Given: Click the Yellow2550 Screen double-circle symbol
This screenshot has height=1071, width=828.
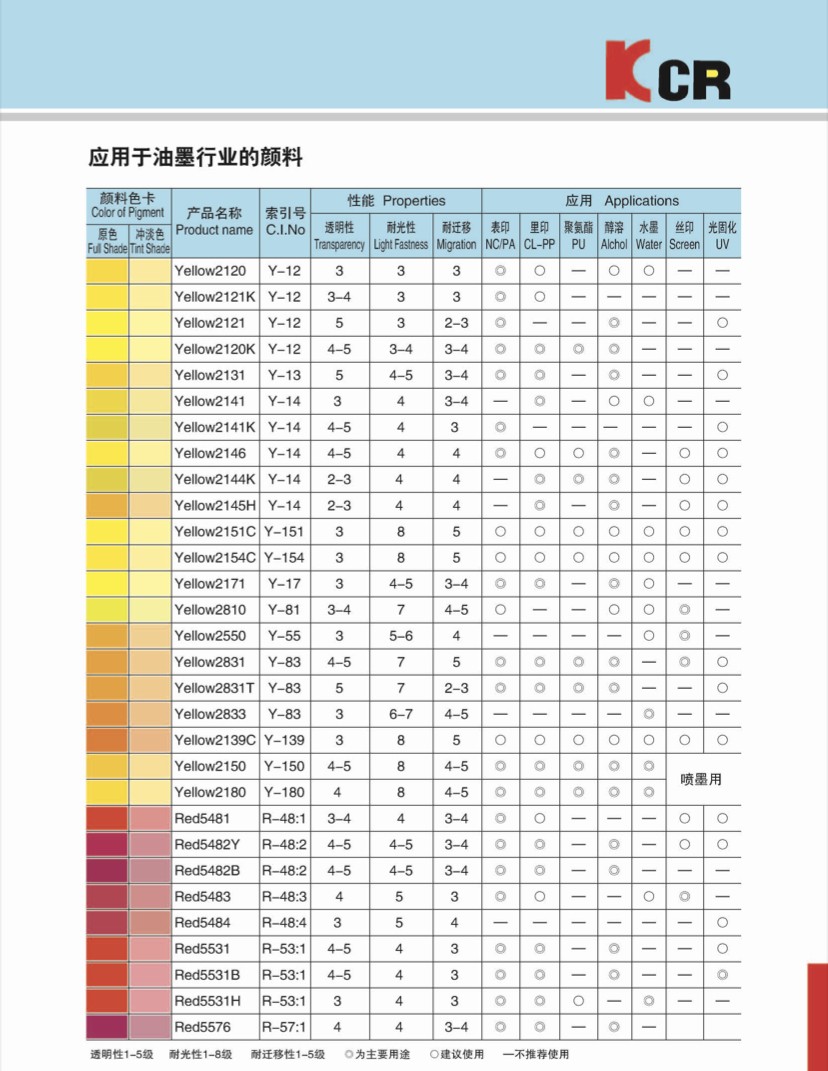Looking at the screenshot, I should click(684, 635).
